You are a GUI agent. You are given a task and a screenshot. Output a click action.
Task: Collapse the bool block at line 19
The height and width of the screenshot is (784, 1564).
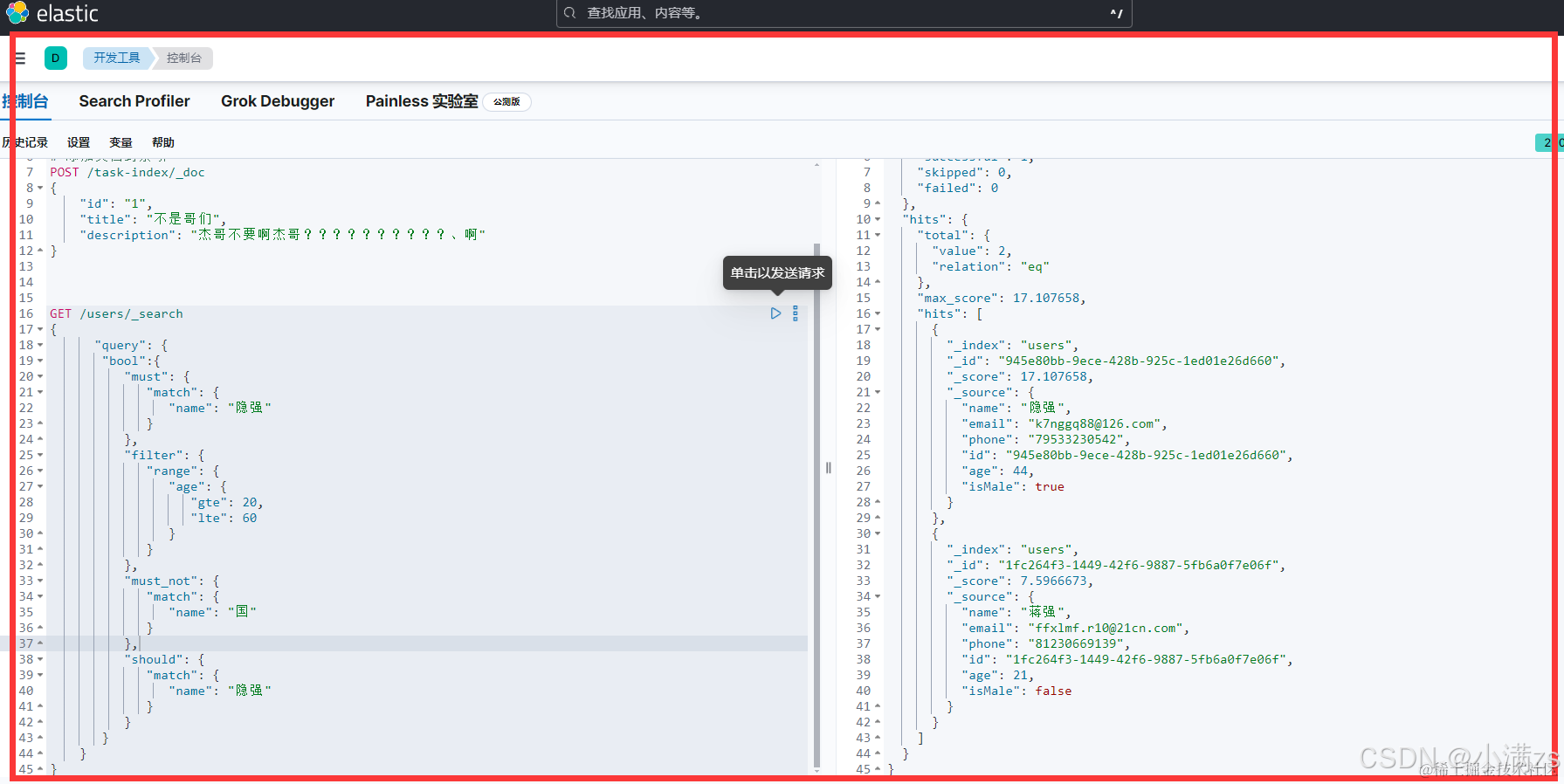click(x=40, y=361)
